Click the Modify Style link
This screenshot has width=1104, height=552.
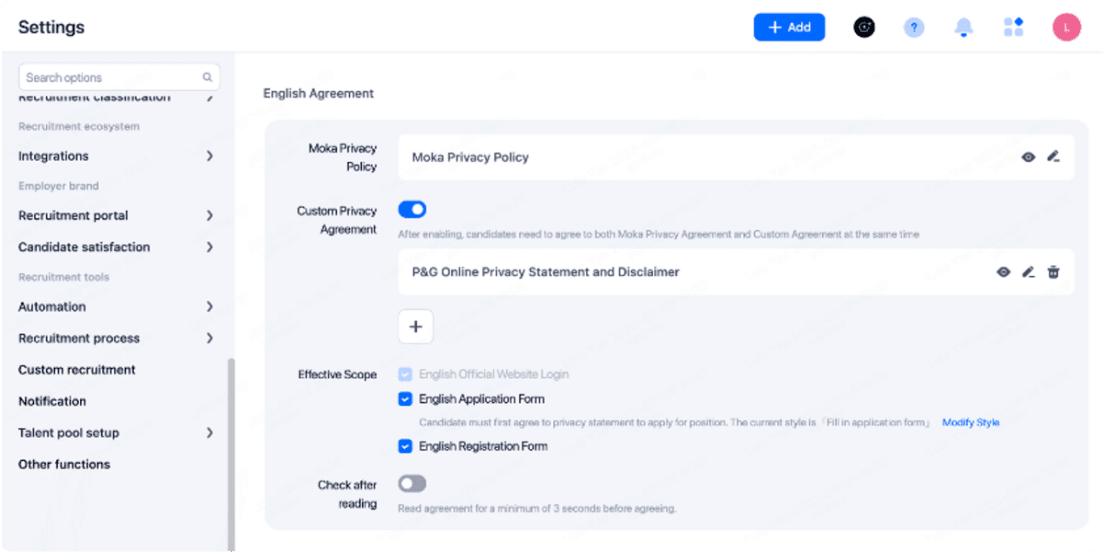970,423
